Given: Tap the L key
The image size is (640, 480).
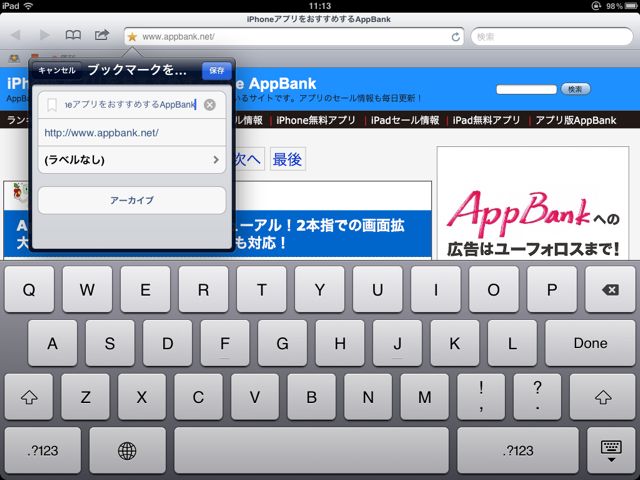Looking at the screenshot, I should point(512,343).
